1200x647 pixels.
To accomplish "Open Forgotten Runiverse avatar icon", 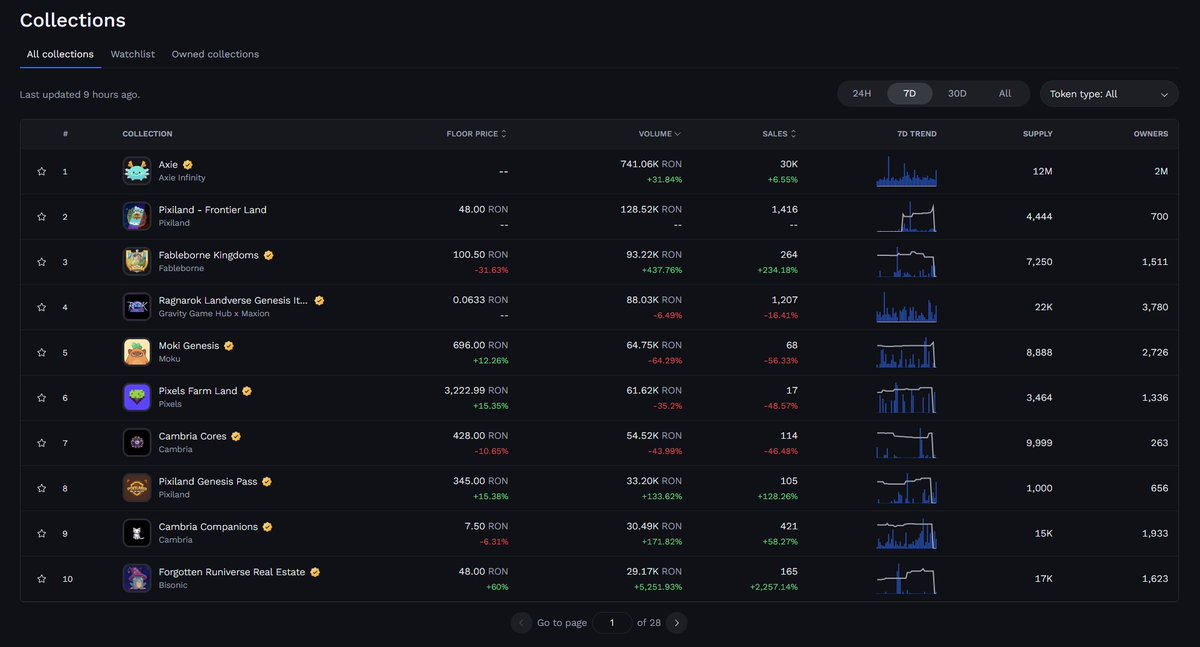I will pos(137,578).
